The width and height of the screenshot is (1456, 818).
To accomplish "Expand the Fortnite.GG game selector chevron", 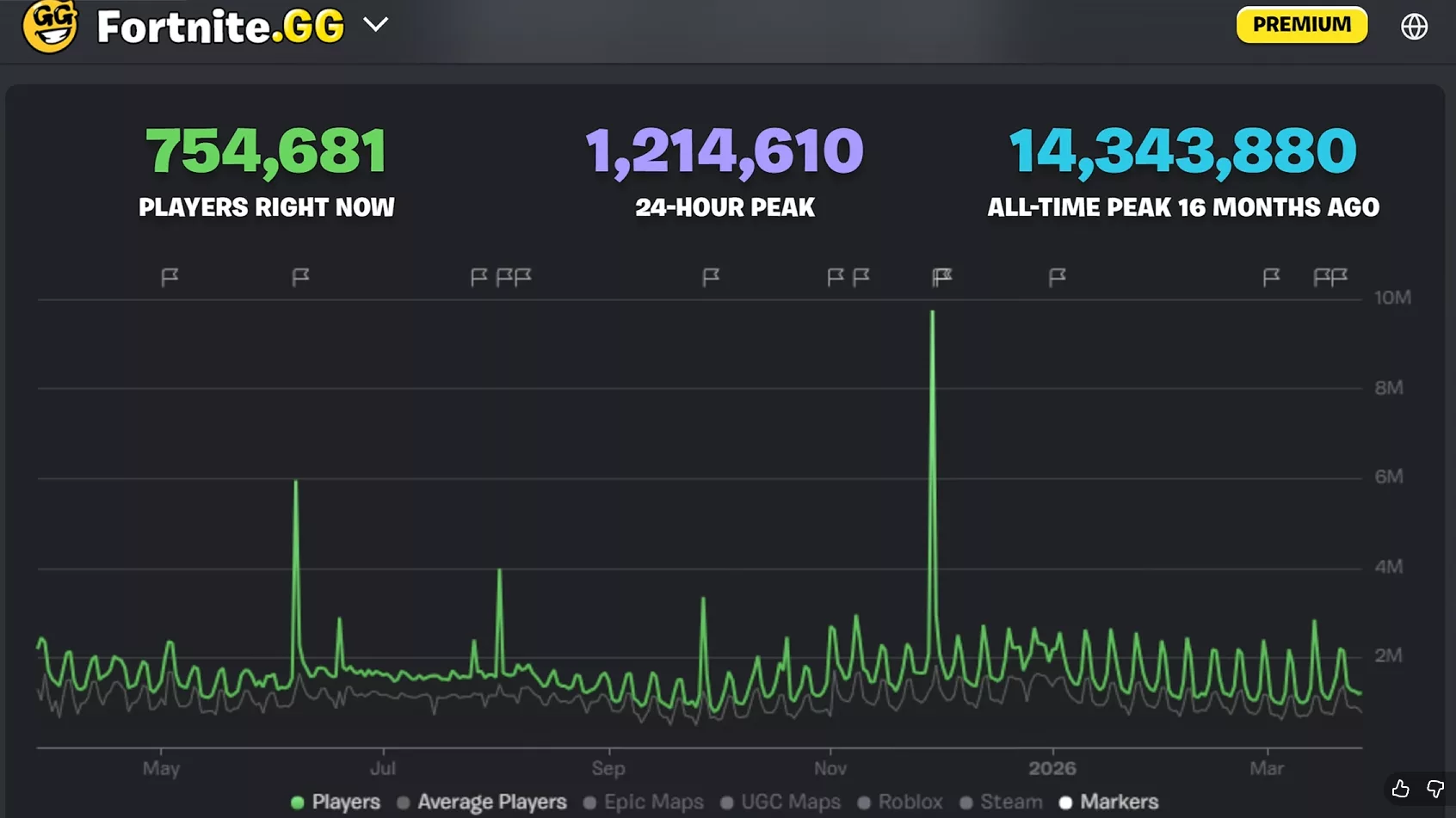I will (376, 26).
